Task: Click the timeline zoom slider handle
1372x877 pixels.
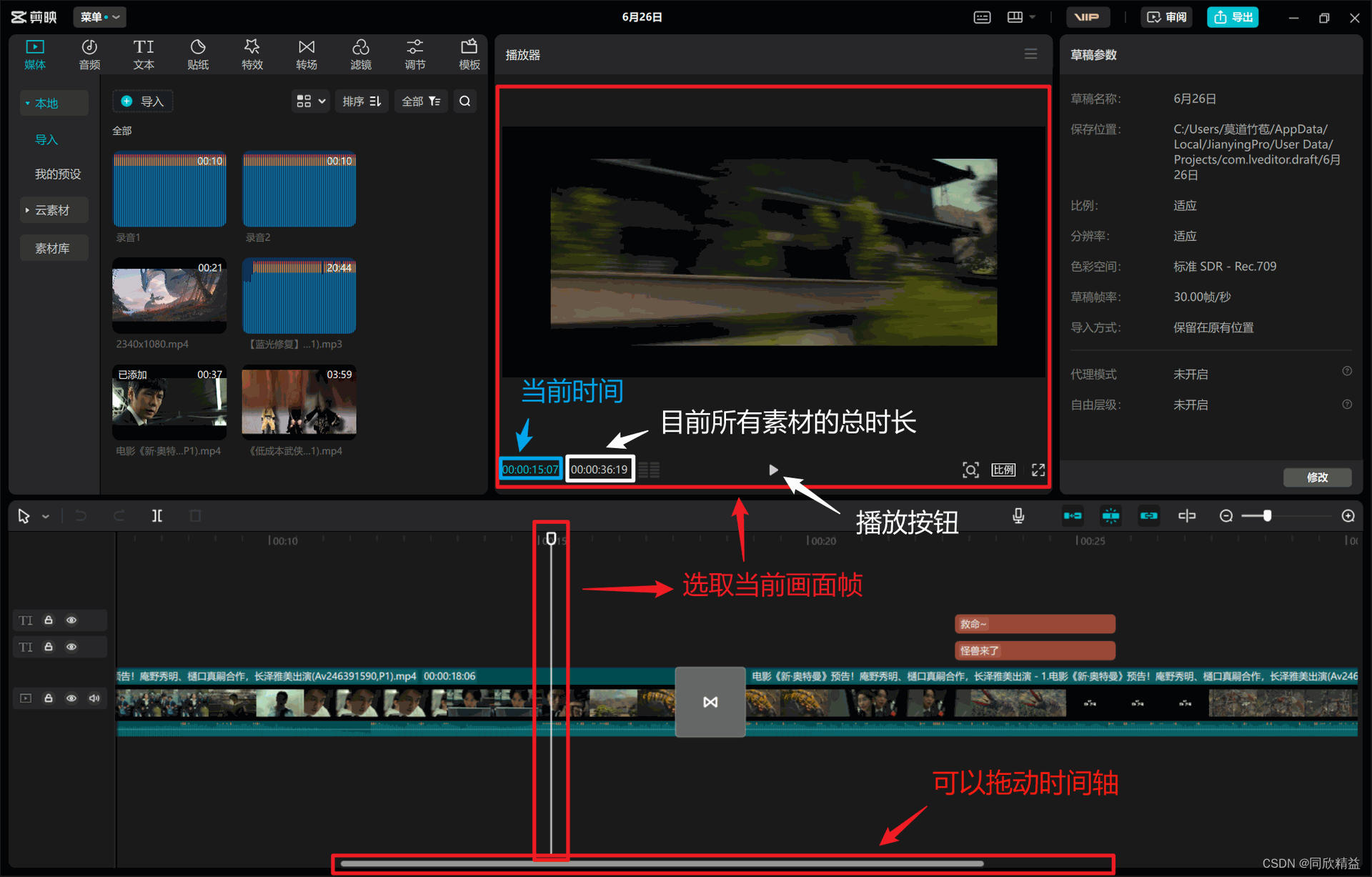Action: pos(1267,515)
